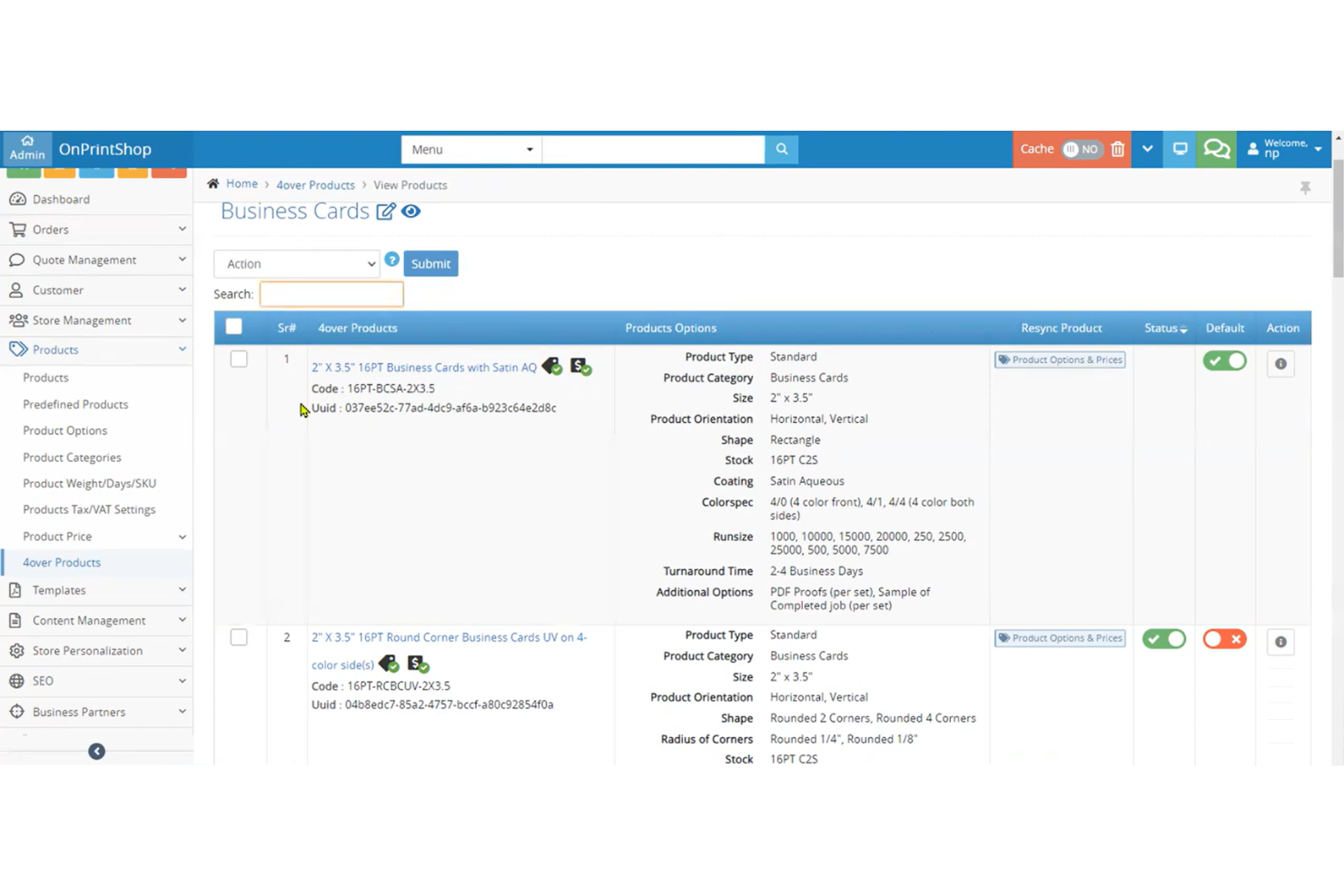
Task: Click Product Options & Prices for row 1
Action: (x=1060, y=359)
